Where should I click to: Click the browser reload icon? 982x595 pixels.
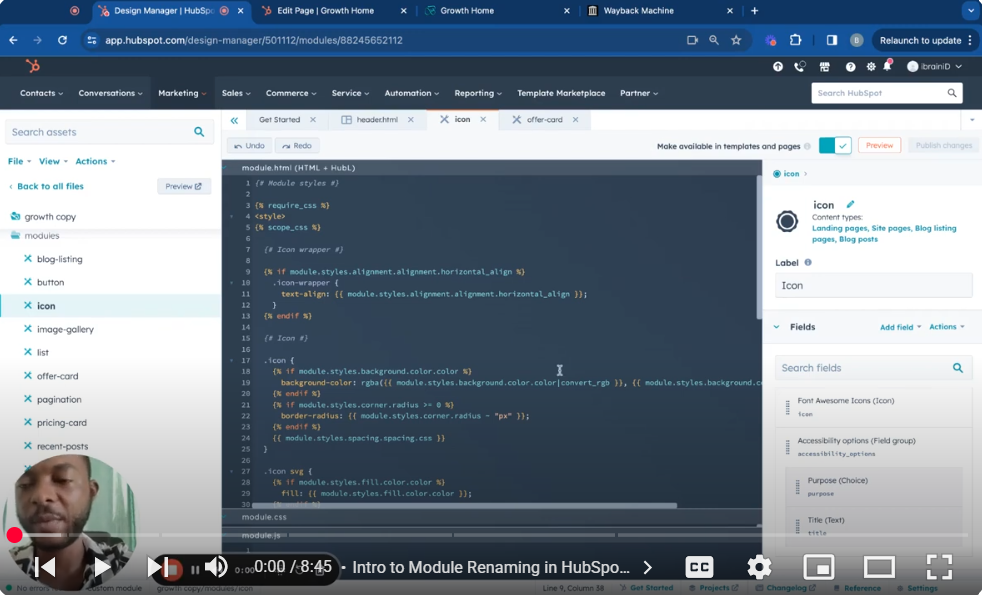click(x=62, y=40)
